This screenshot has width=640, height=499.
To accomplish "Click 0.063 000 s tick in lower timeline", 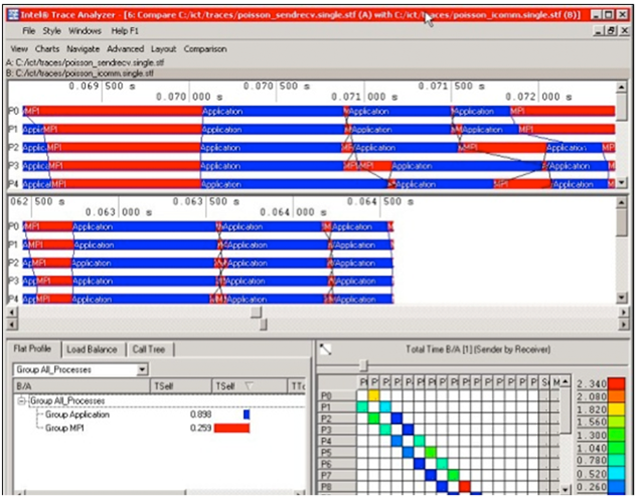I will click(x=119, y=212).
